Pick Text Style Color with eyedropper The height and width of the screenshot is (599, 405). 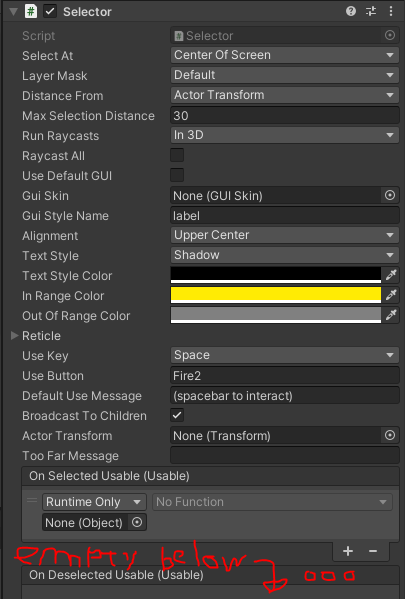(x=391, y=275)
